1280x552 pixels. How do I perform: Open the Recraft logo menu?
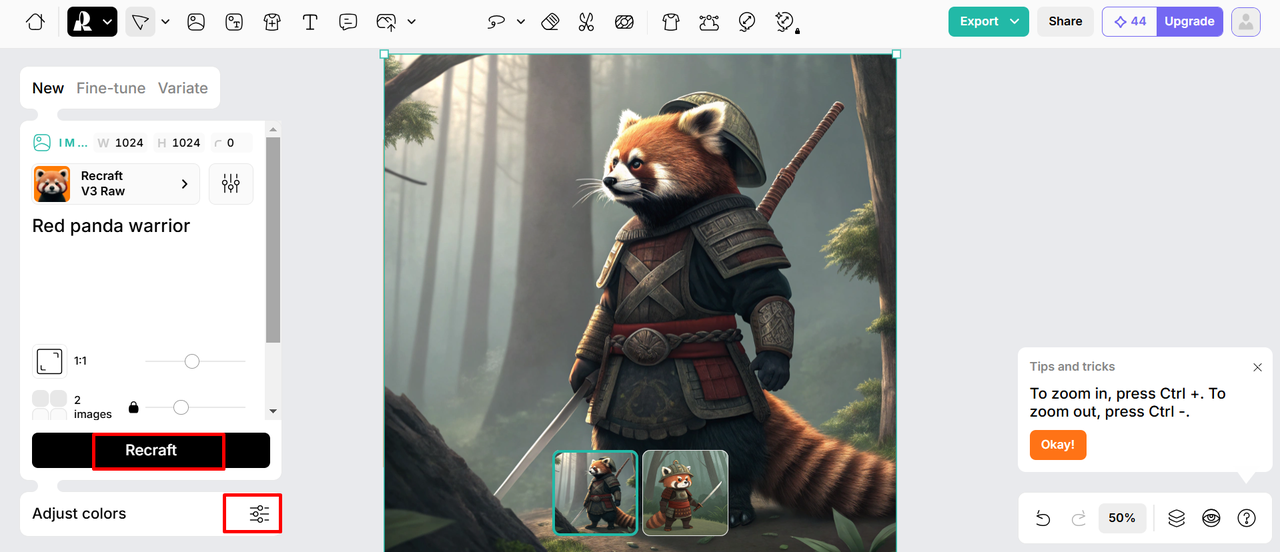[x=92, y=21]
